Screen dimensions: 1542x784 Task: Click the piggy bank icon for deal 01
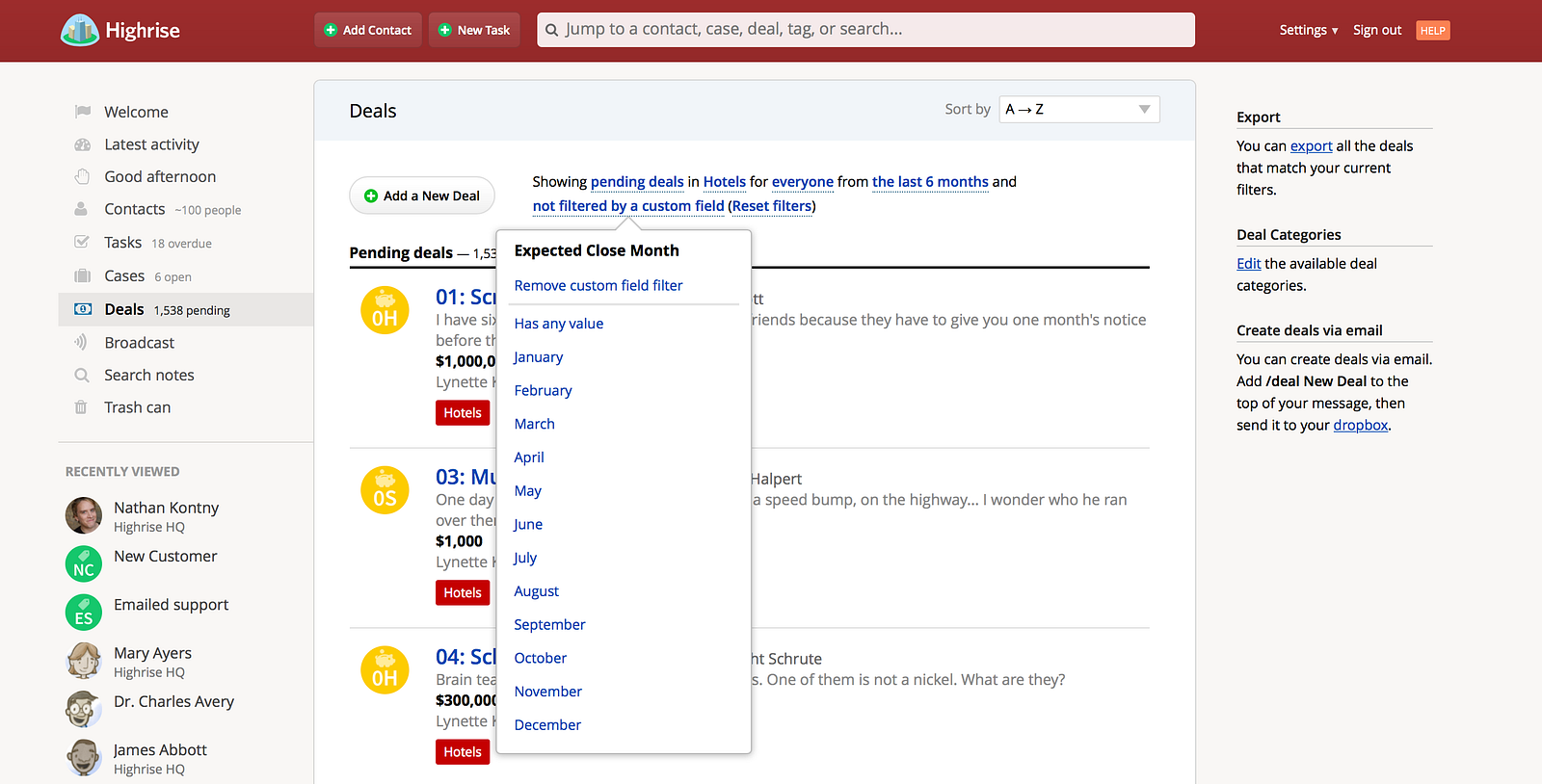(385, 311)
